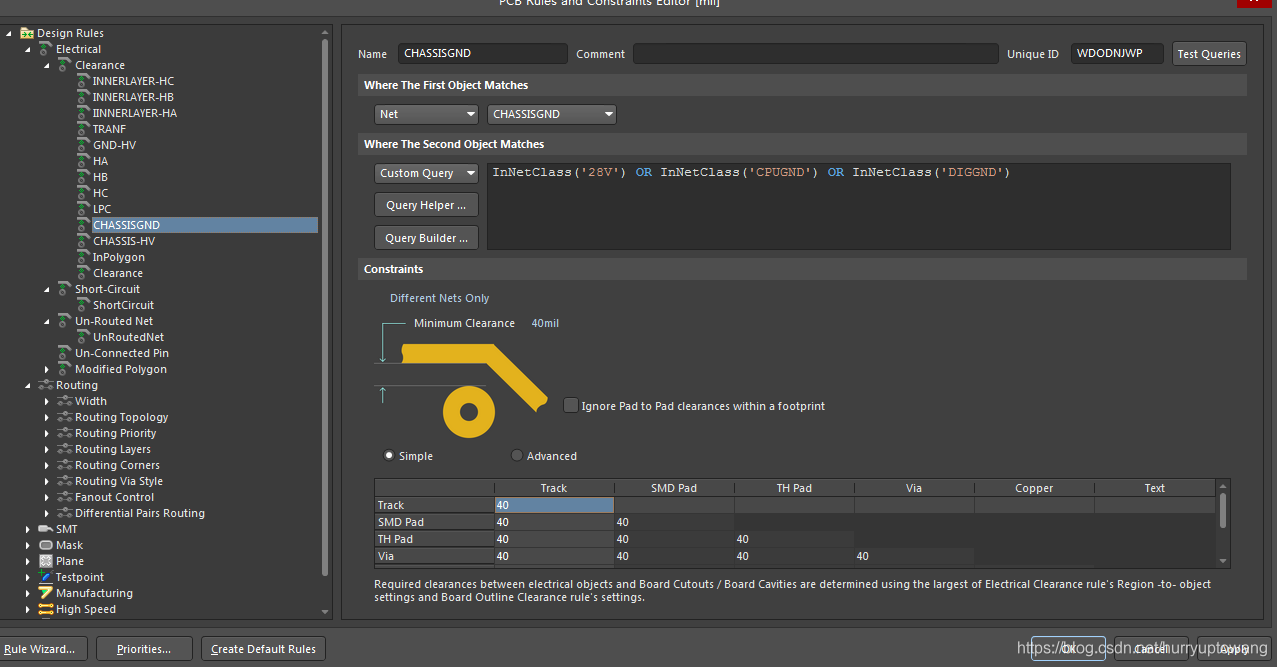This screenshot has width=1277, height=667.
Task: Open the CHASSISGND net dropdown
Action: pyautogui.click(x=552, y=114)
